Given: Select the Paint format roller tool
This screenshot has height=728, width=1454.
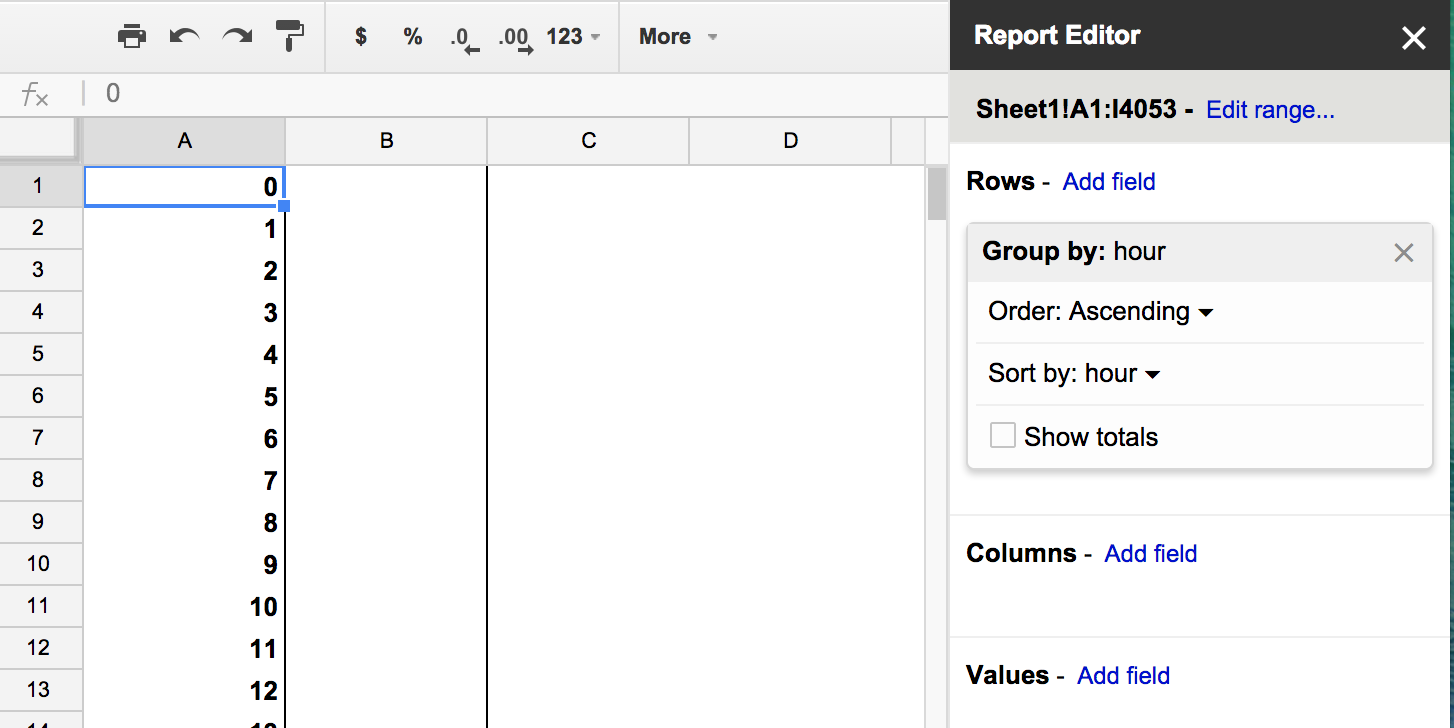Looking at the screenshot, I should (x=290, y=36).
